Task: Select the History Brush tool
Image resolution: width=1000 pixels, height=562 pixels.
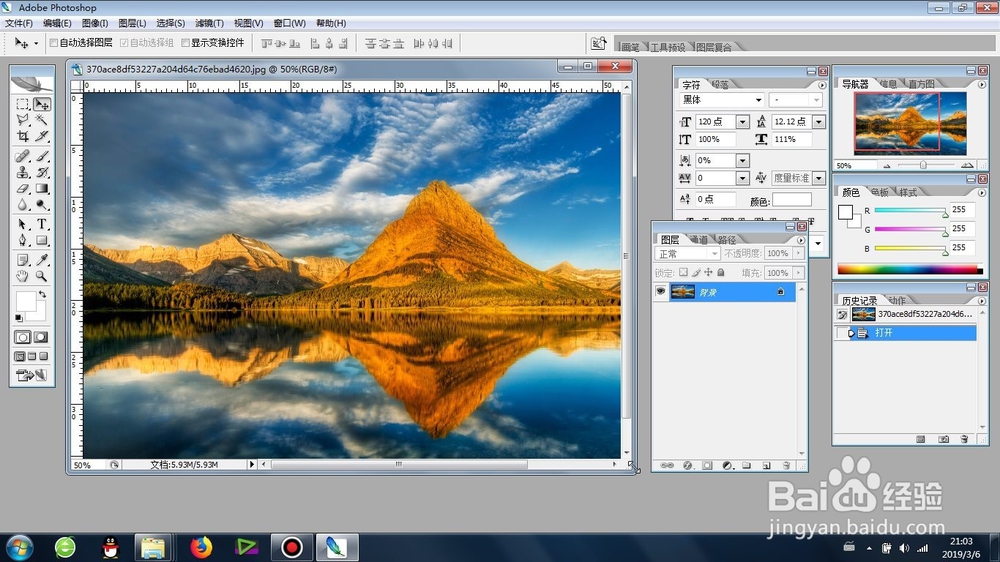Action: click(42, 172)
